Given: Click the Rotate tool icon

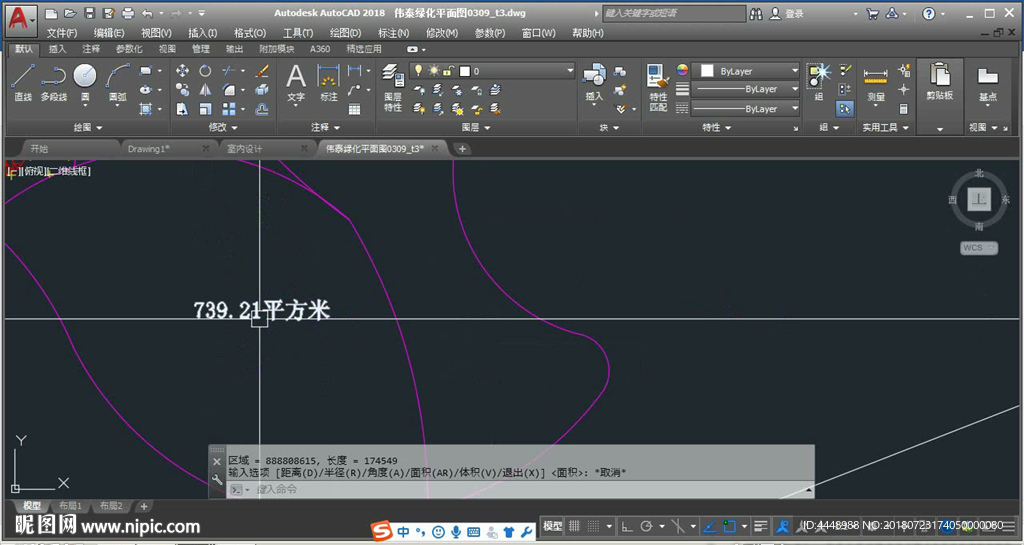Looking at the screenshot, I should coord(205,70).
